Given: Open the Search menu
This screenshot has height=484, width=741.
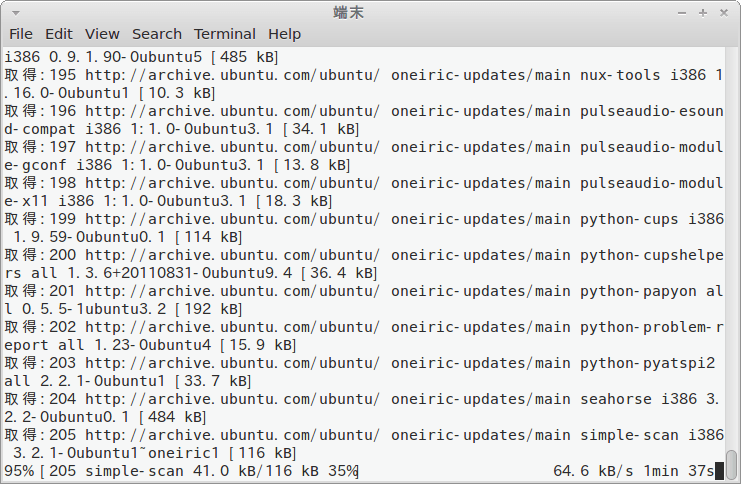Looking at the screenshot, I should (x=156, y=34).
